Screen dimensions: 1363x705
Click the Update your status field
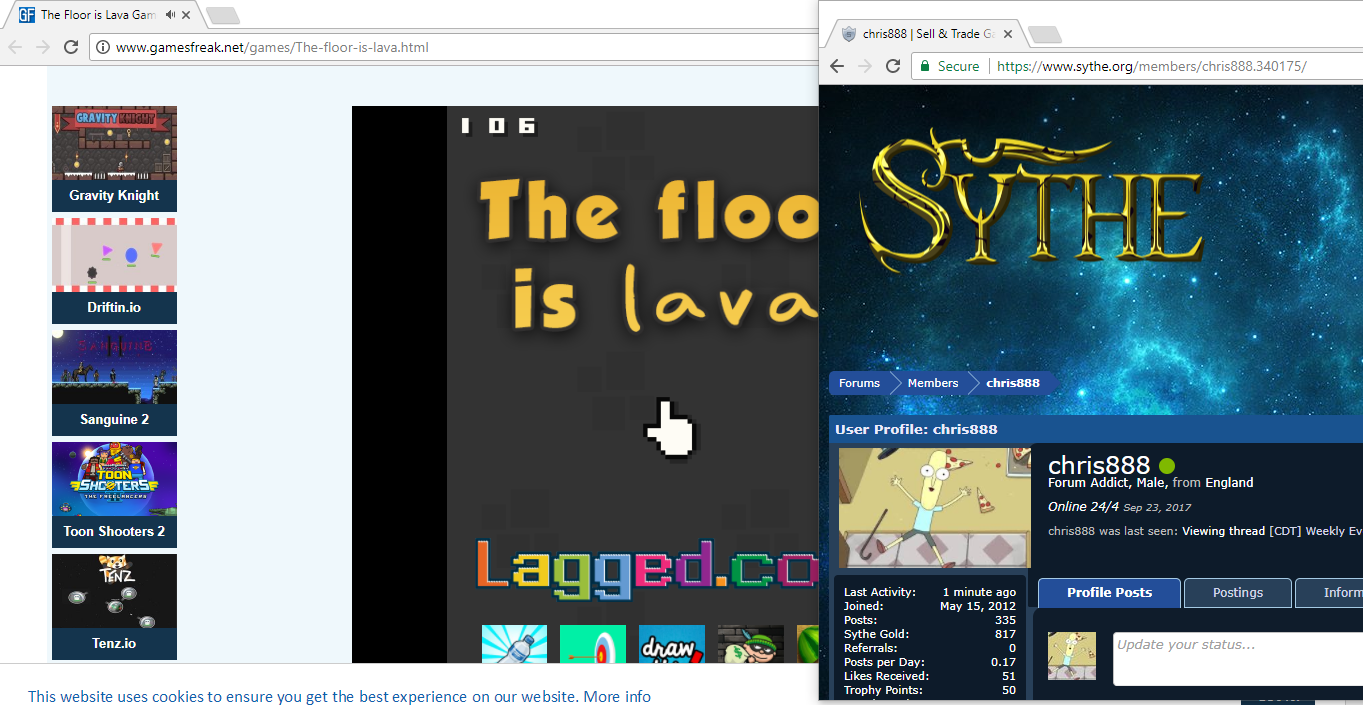[1238, 658]
